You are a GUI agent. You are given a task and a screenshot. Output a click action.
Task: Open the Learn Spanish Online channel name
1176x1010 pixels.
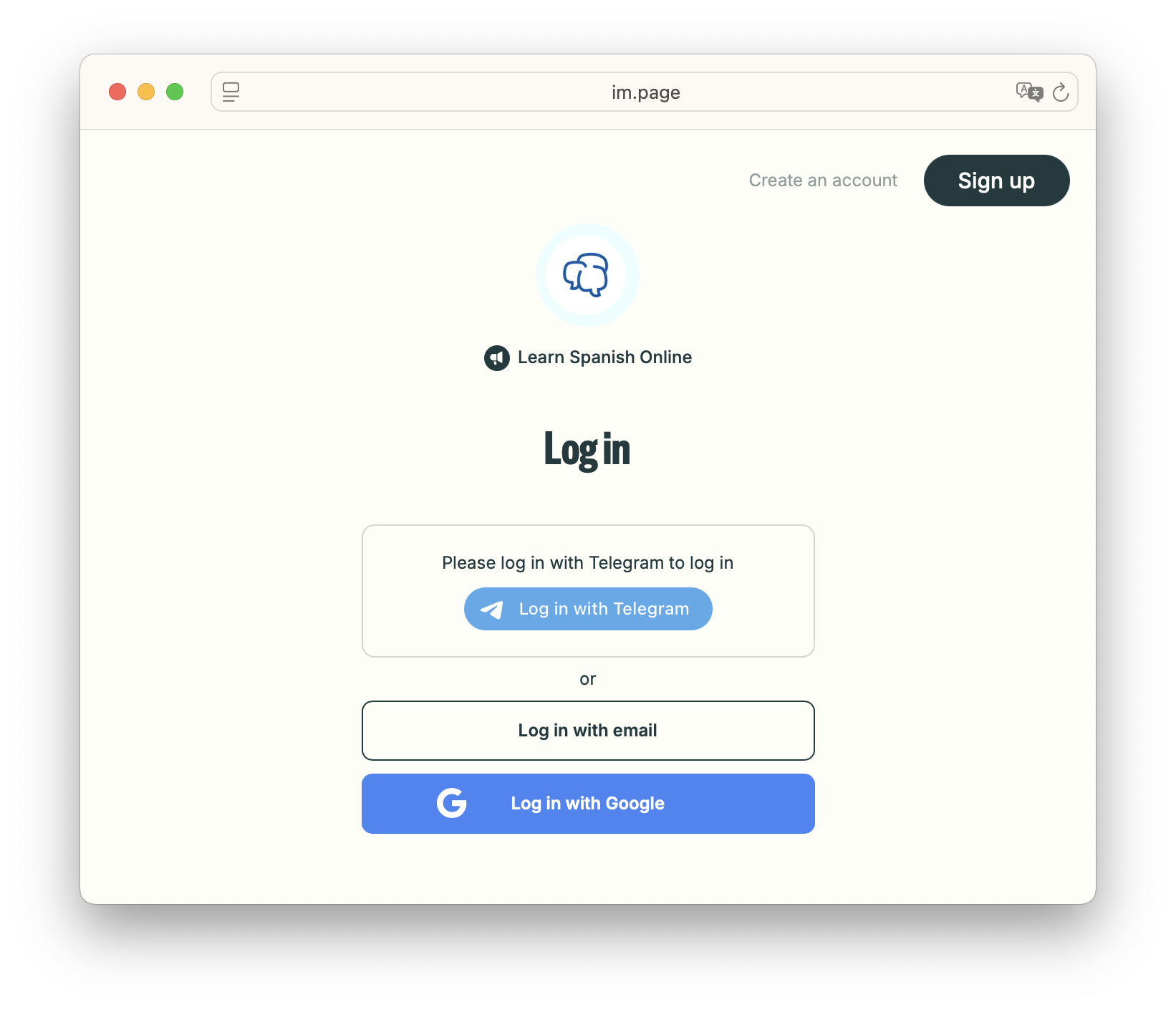pyautogui.click(x=604, y=357)
